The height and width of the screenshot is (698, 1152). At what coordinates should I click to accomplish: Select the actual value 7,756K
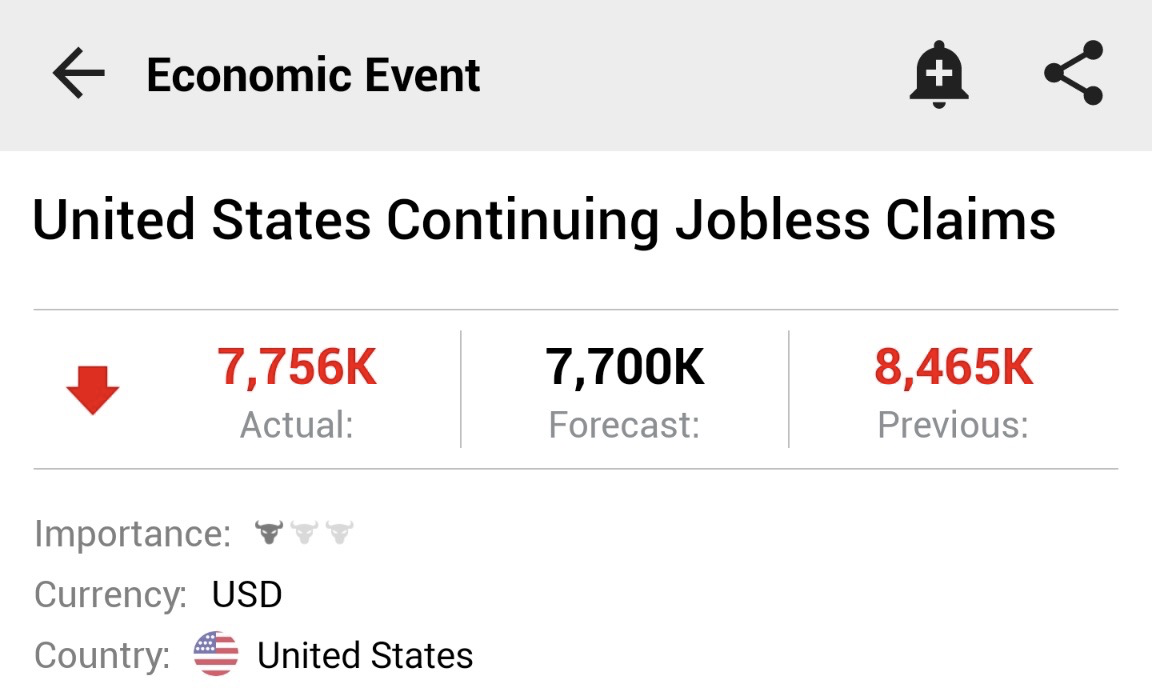coord(297,367)
